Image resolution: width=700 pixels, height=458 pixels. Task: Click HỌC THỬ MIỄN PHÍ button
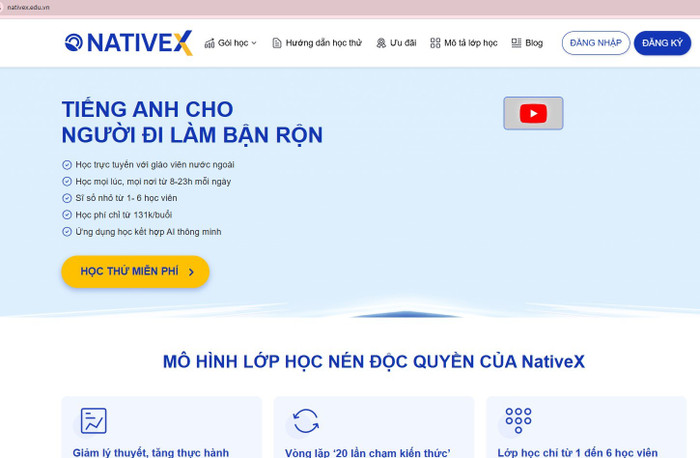pos(135,271)
